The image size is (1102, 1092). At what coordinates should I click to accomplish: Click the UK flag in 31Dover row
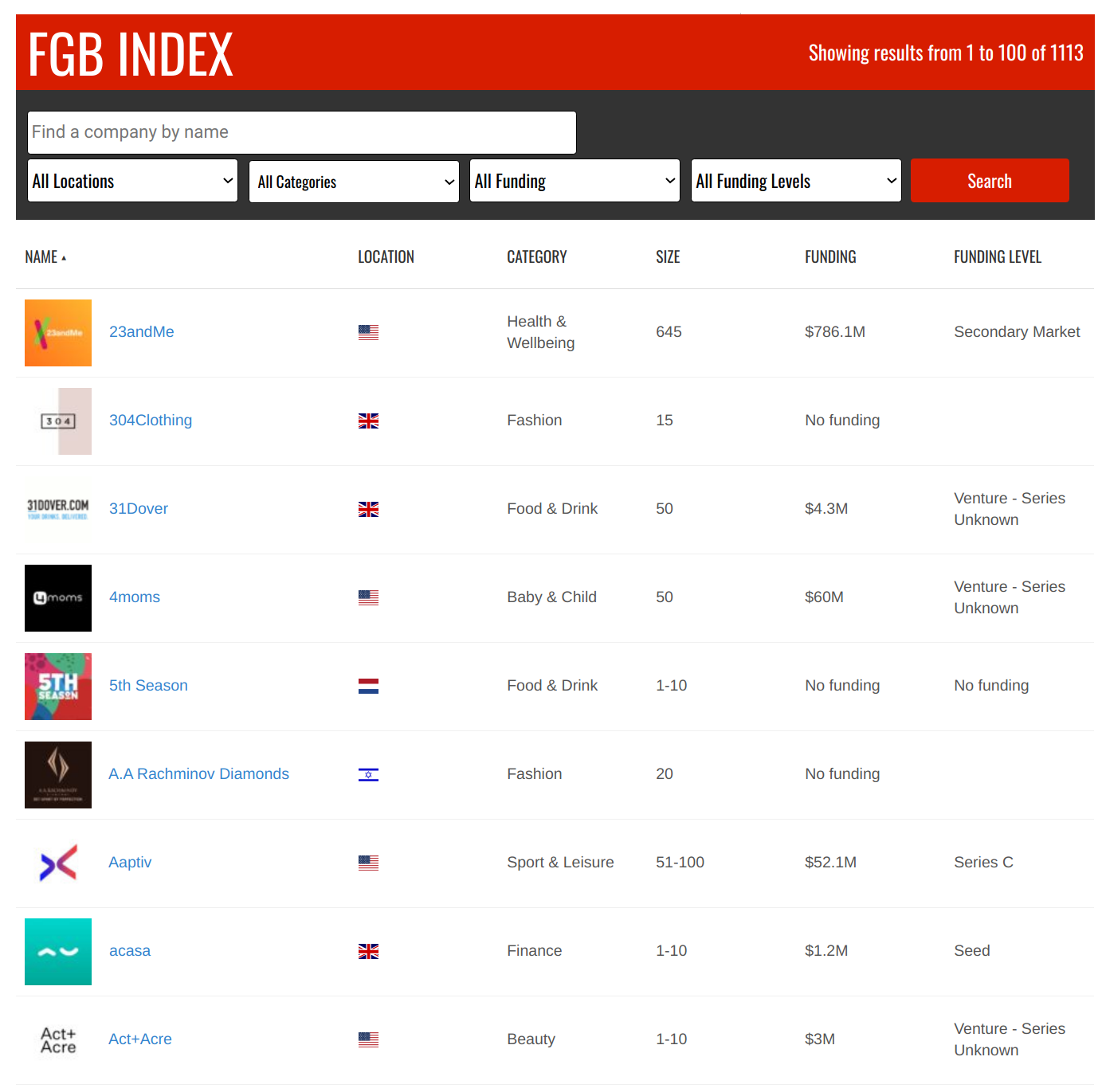point(368,510)
